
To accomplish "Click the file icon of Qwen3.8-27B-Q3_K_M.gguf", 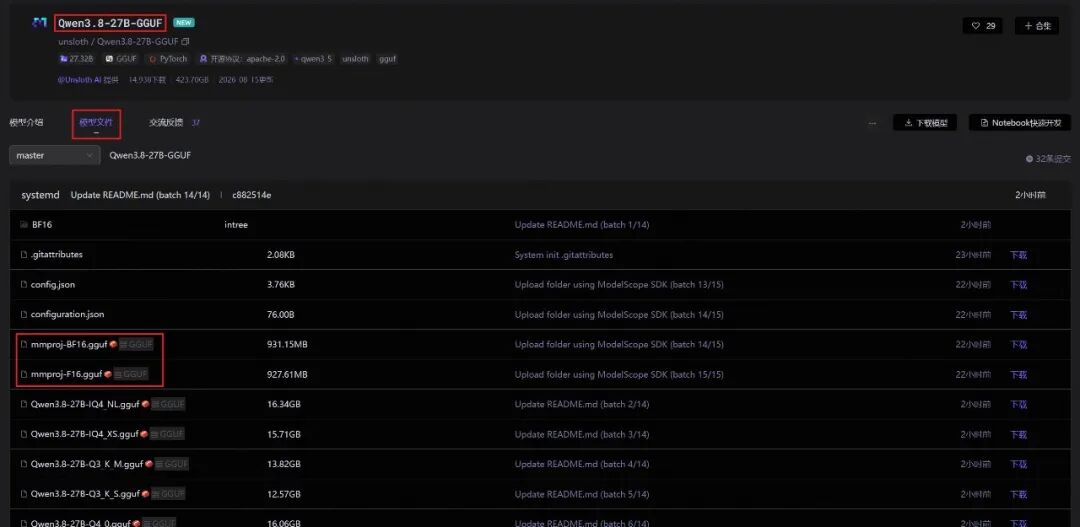I will tap(24, 464).
